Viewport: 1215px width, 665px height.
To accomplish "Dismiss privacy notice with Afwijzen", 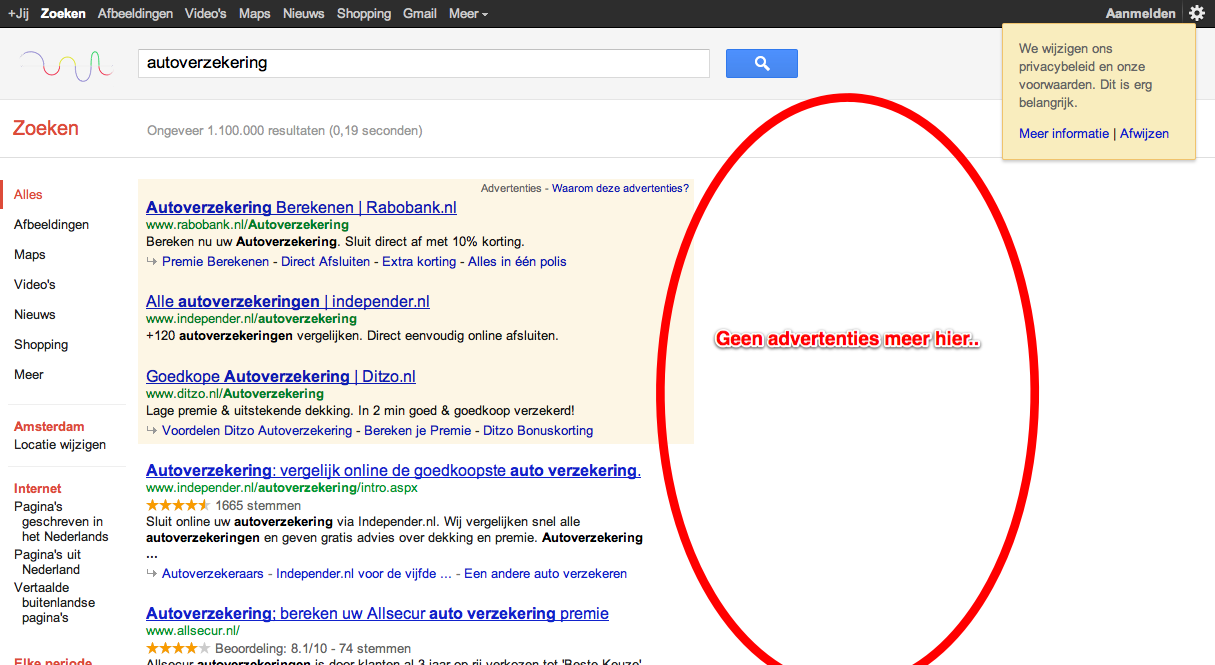I will 1144,133.
